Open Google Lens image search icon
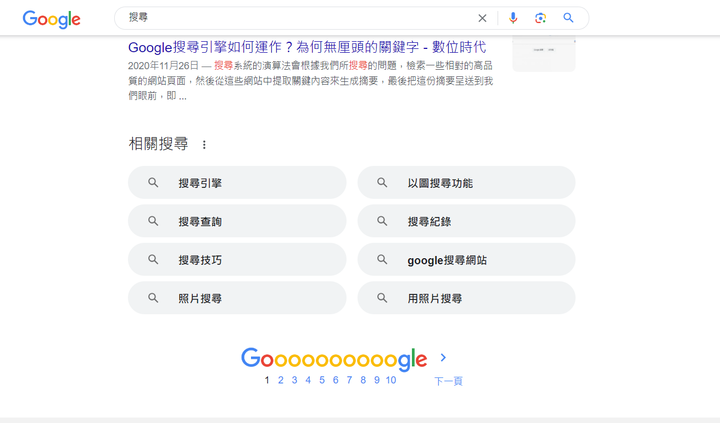This screenshot has width=720, height=423. point(540,18)
